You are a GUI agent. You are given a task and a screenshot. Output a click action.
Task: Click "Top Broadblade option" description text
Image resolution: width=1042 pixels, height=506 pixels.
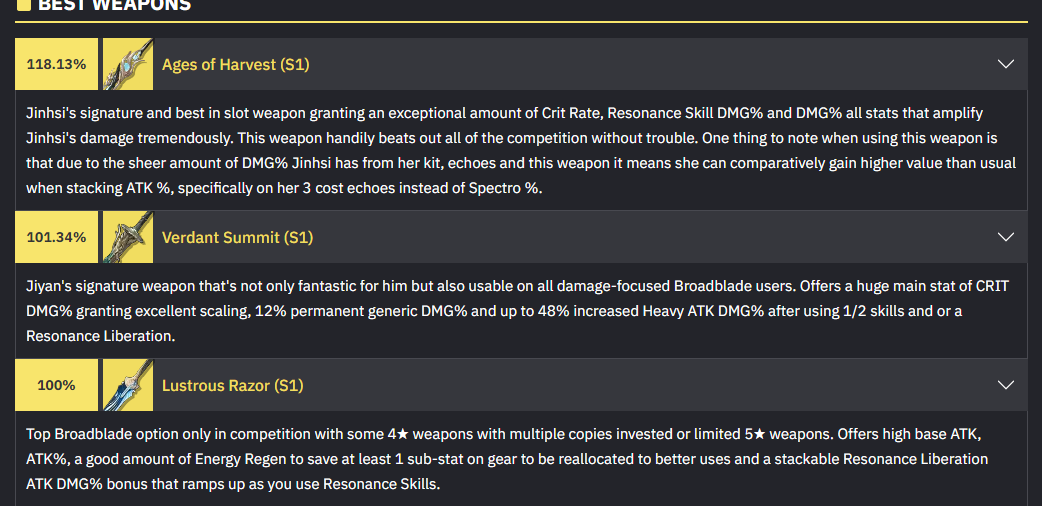tap(88, 434)
